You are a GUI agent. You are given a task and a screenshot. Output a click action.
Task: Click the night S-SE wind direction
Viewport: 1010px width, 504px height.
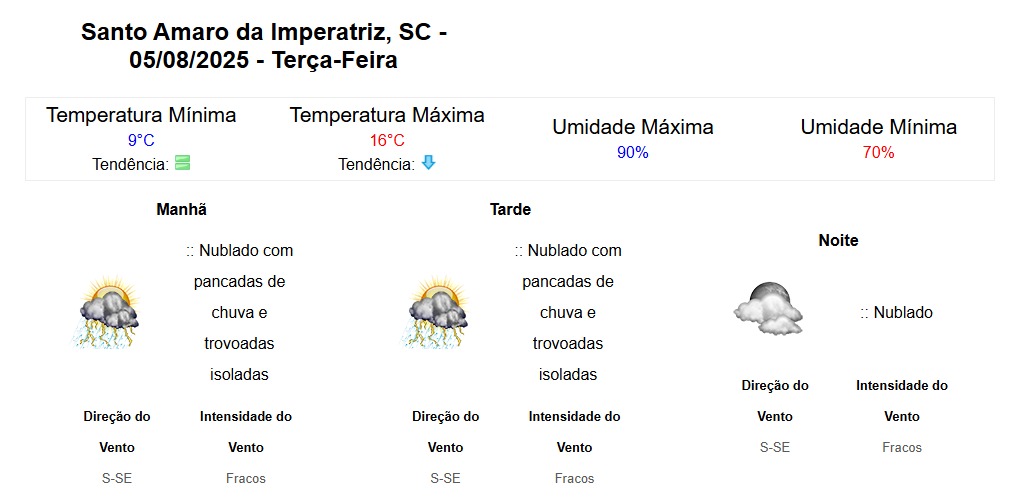(775, 447)
